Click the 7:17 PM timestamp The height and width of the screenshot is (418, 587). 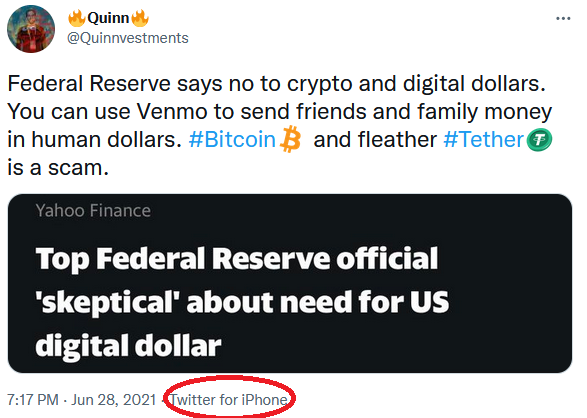(x=33, y=400)
